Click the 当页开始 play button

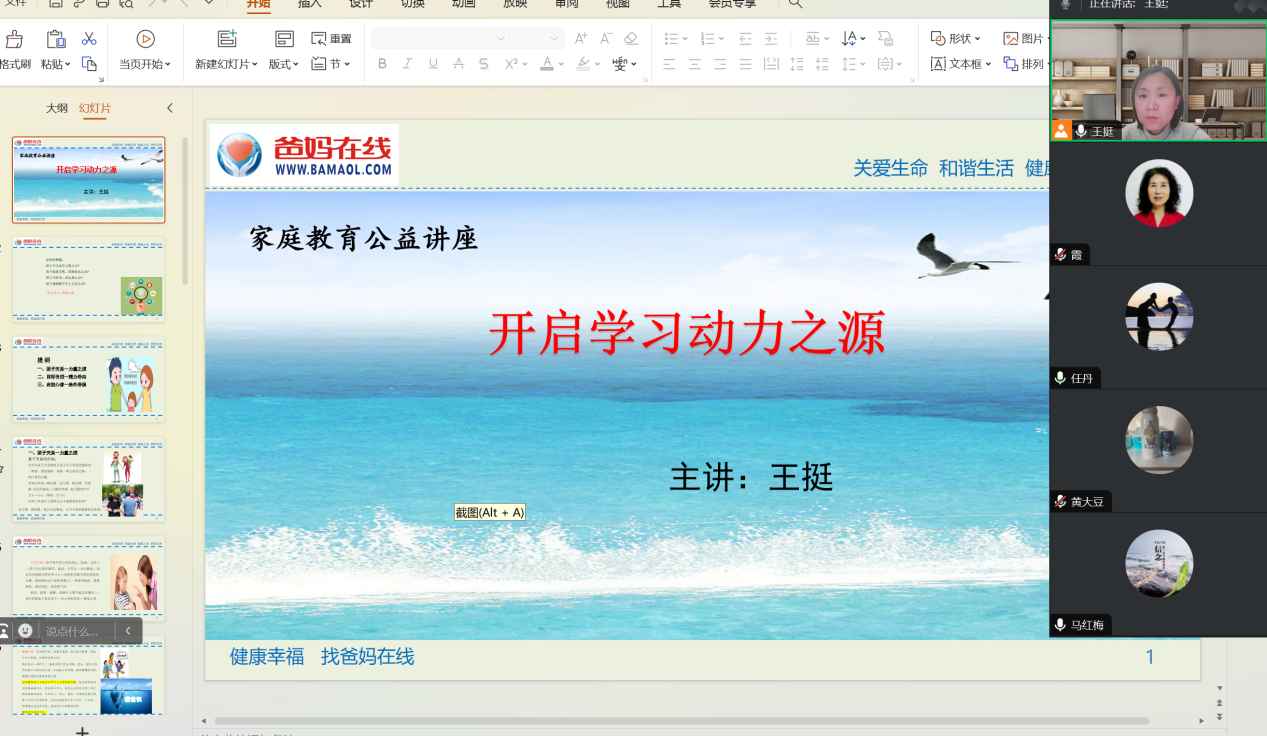pos(145,40)
